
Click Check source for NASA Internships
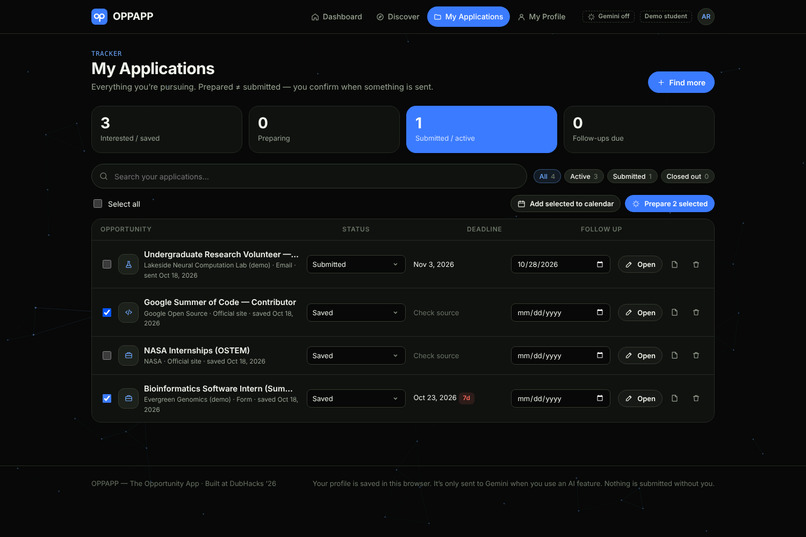click(x=436, y=356)
